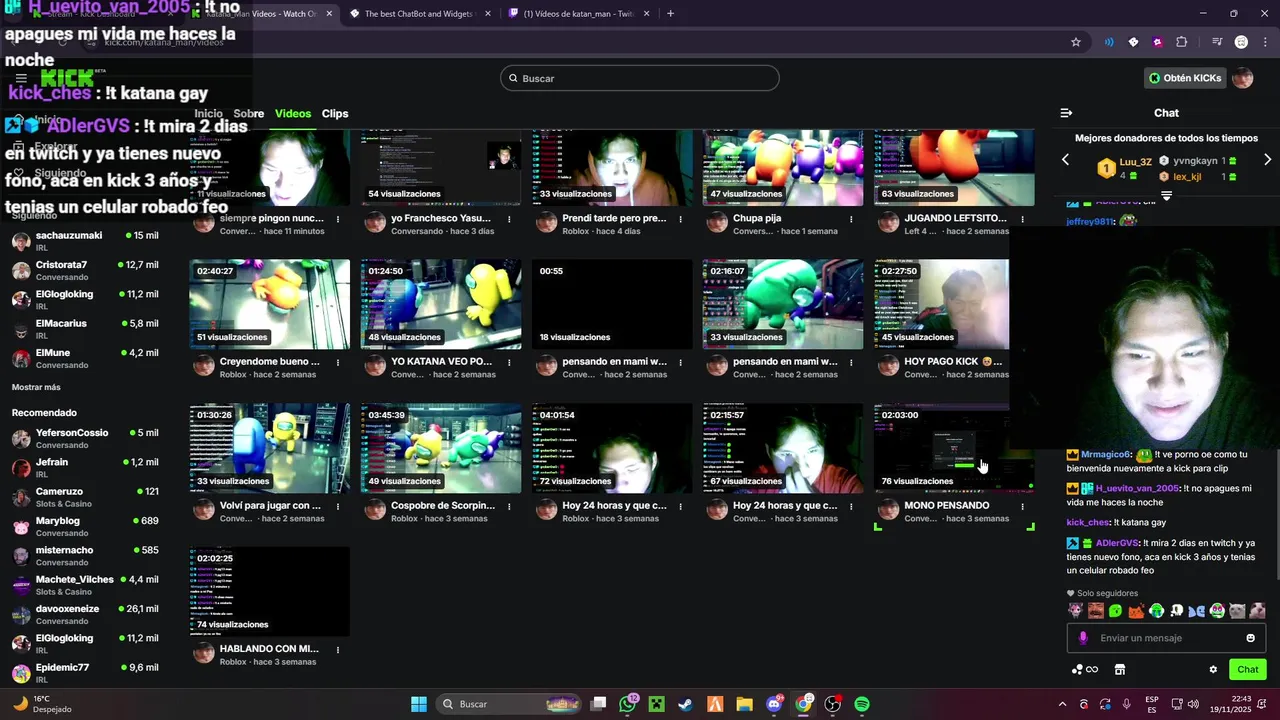Open the Kick profile avatar menu
The image size is (1280, 720).
pos(1242,78)
